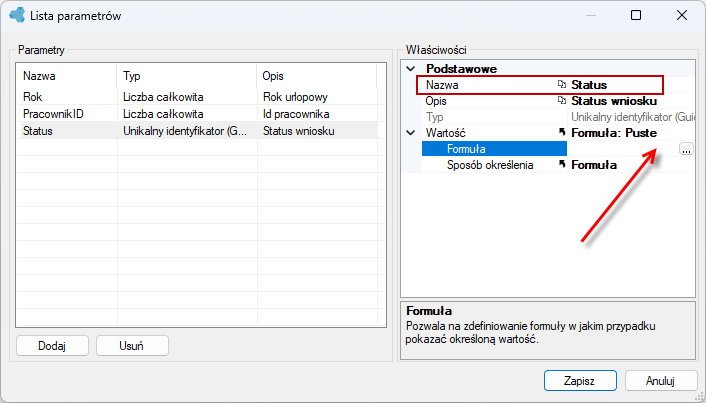
Task: Cancel the dialog with Anuluj
Action: [661, 381]
